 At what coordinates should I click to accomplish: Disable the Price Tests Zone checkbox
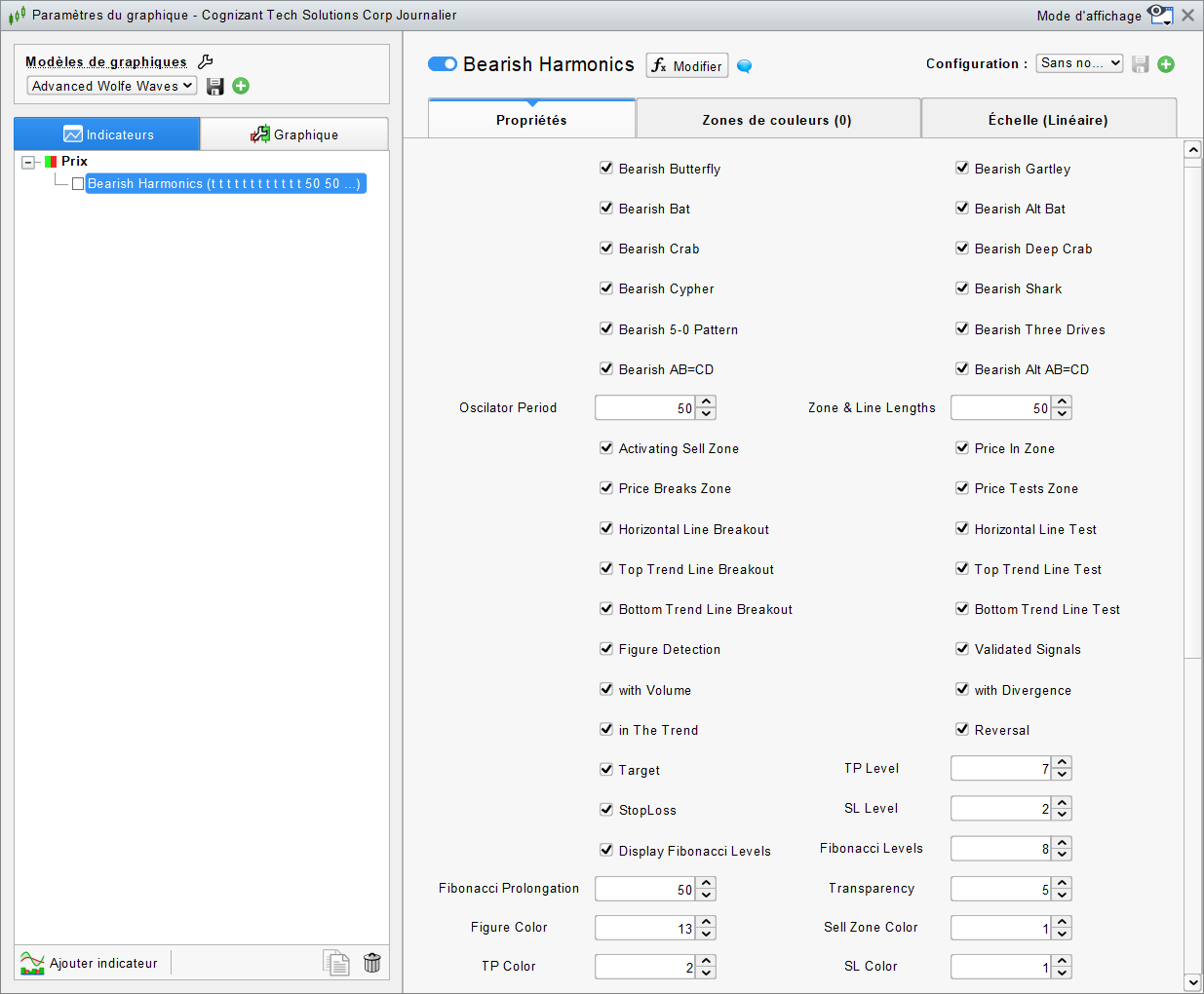962,487
